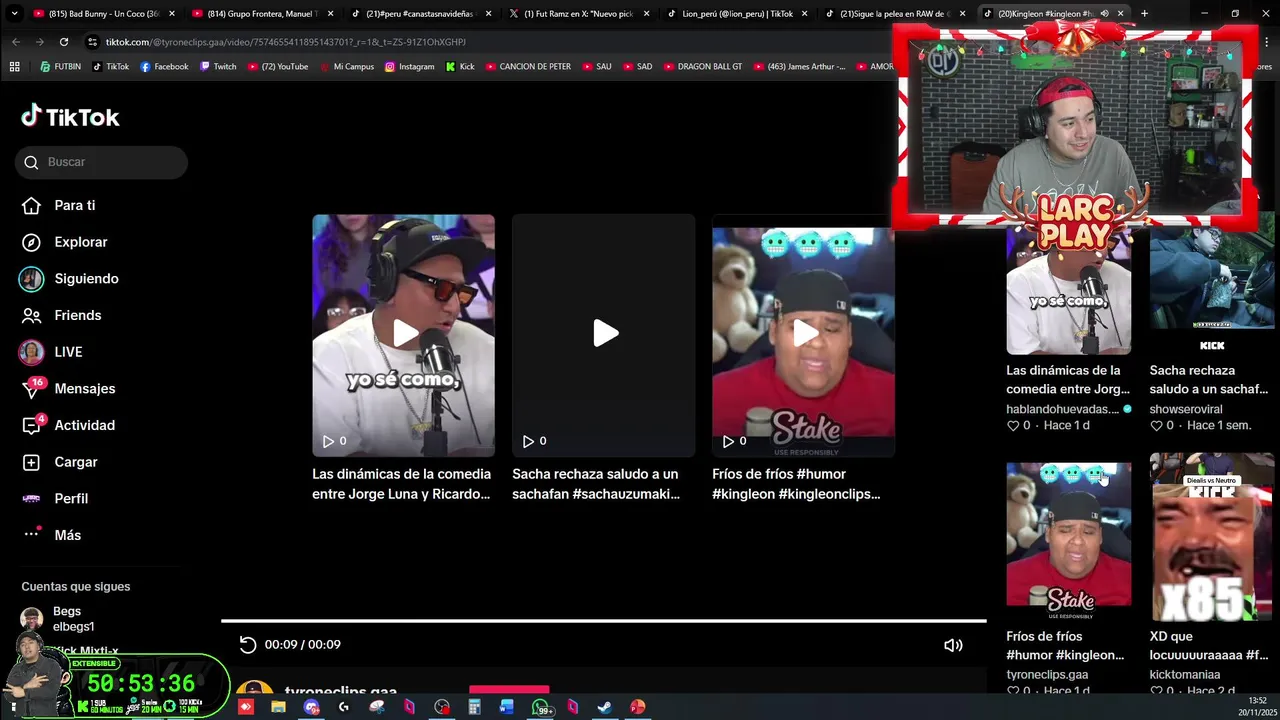Open the tab search dropdown arrow
This screenshot has width=1280, height=720.
point(14,14)
